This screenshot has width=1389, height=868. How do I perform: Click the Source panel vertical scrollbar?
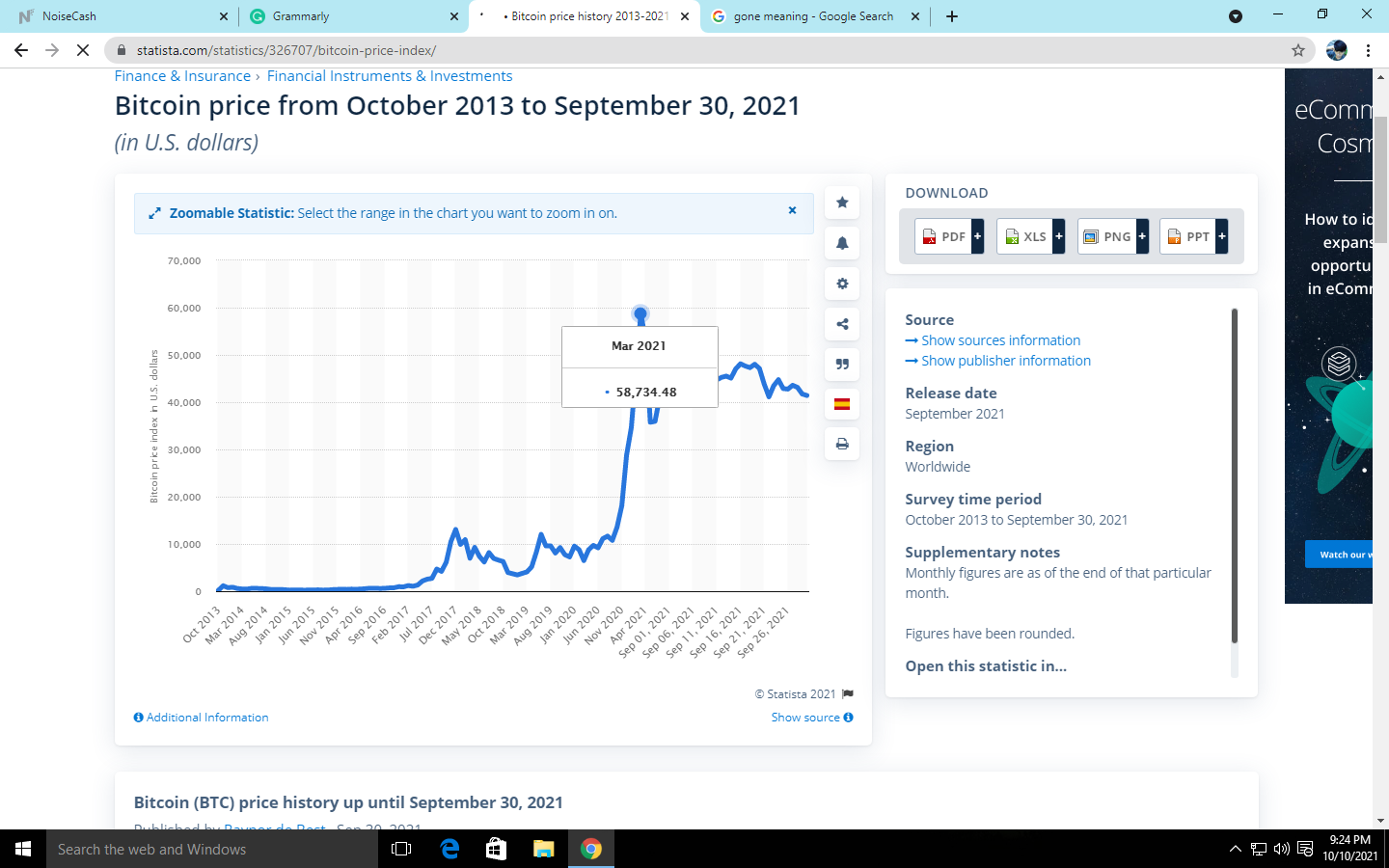(1234, 476)
